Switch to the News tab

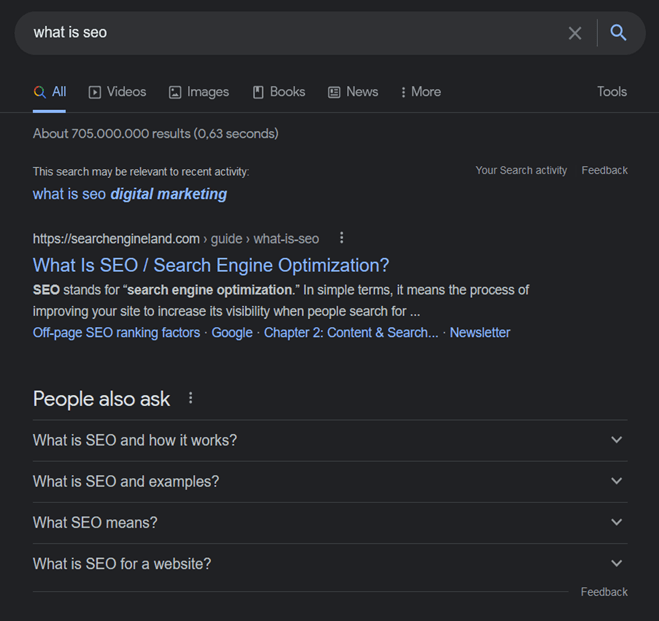click(353, 92)
